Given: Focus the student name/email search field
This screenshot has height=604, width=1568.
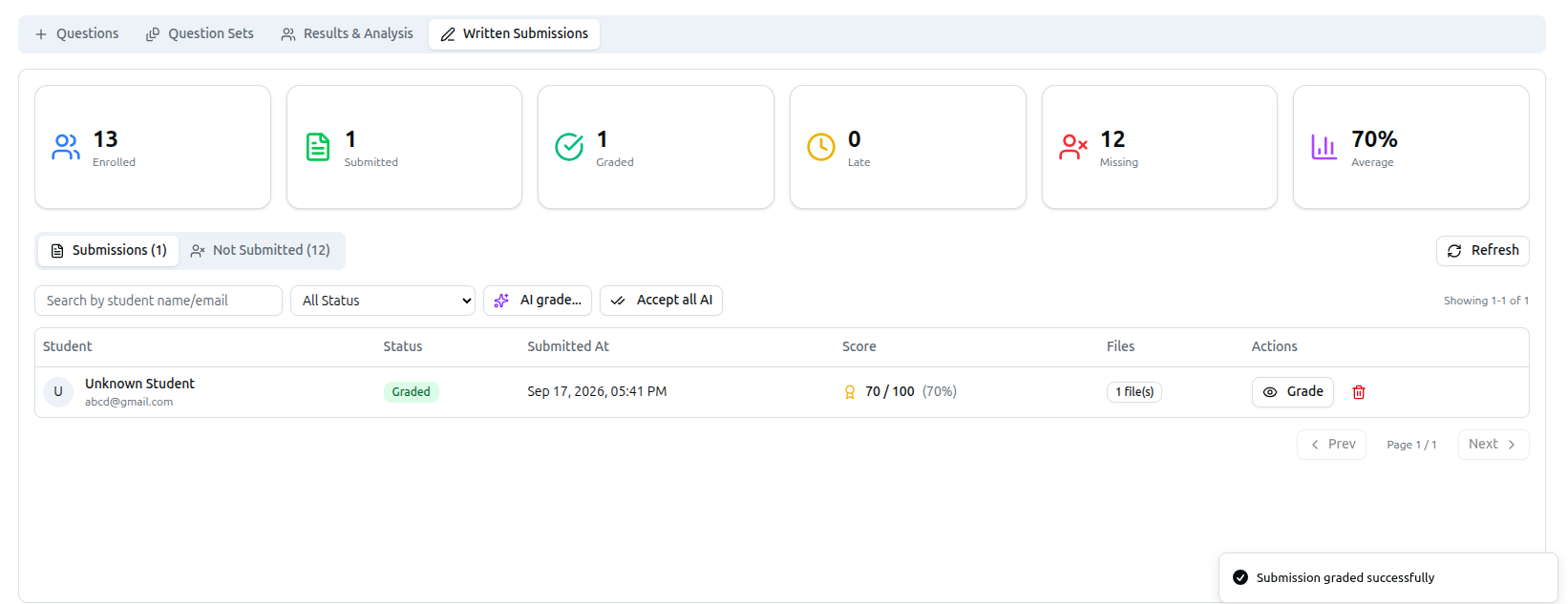Looking at the screenshot, I should pyautogui.click(x=159, y=301).
